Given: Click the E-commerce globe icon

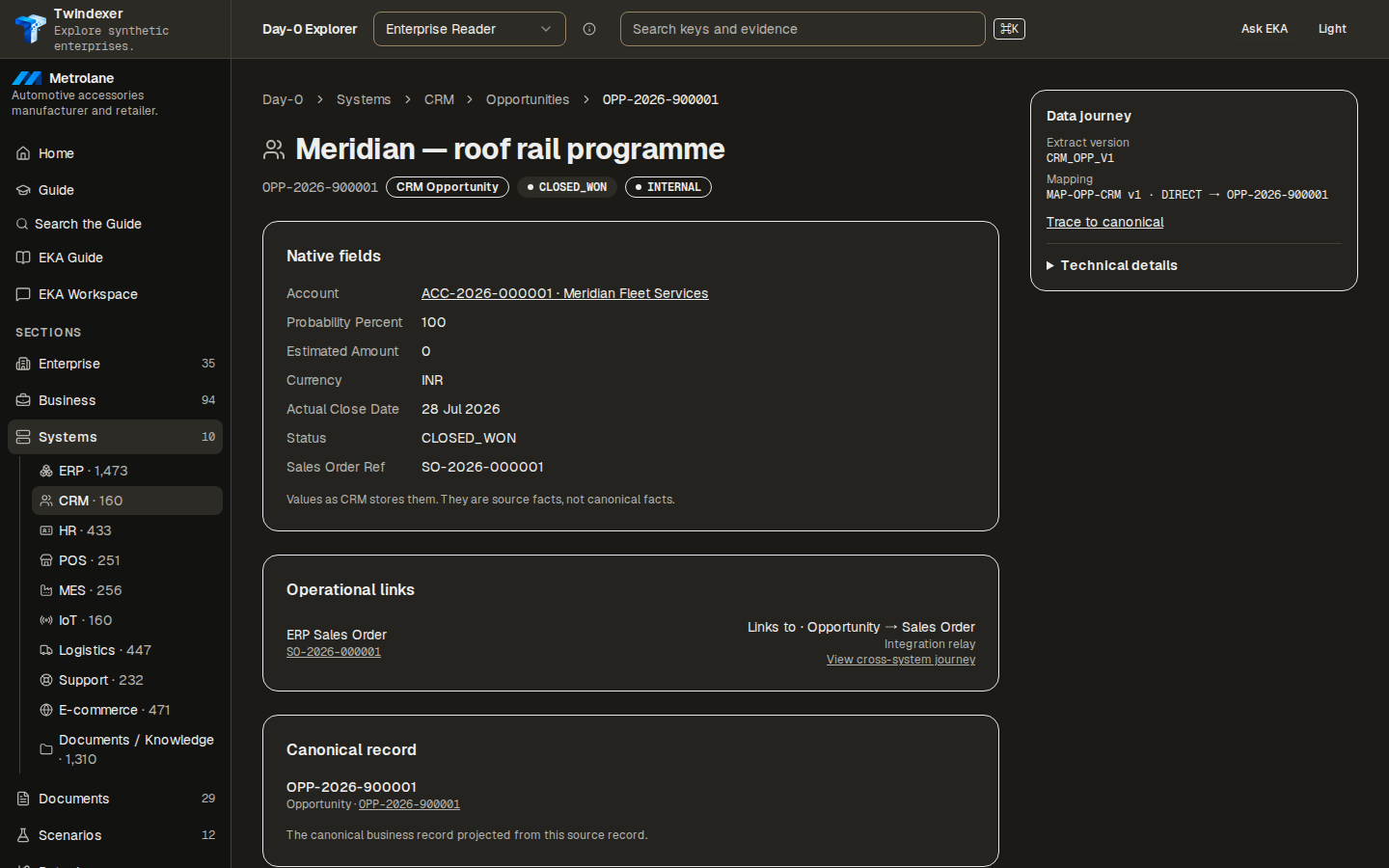Looking at the screenshot, I should point(46,710).
